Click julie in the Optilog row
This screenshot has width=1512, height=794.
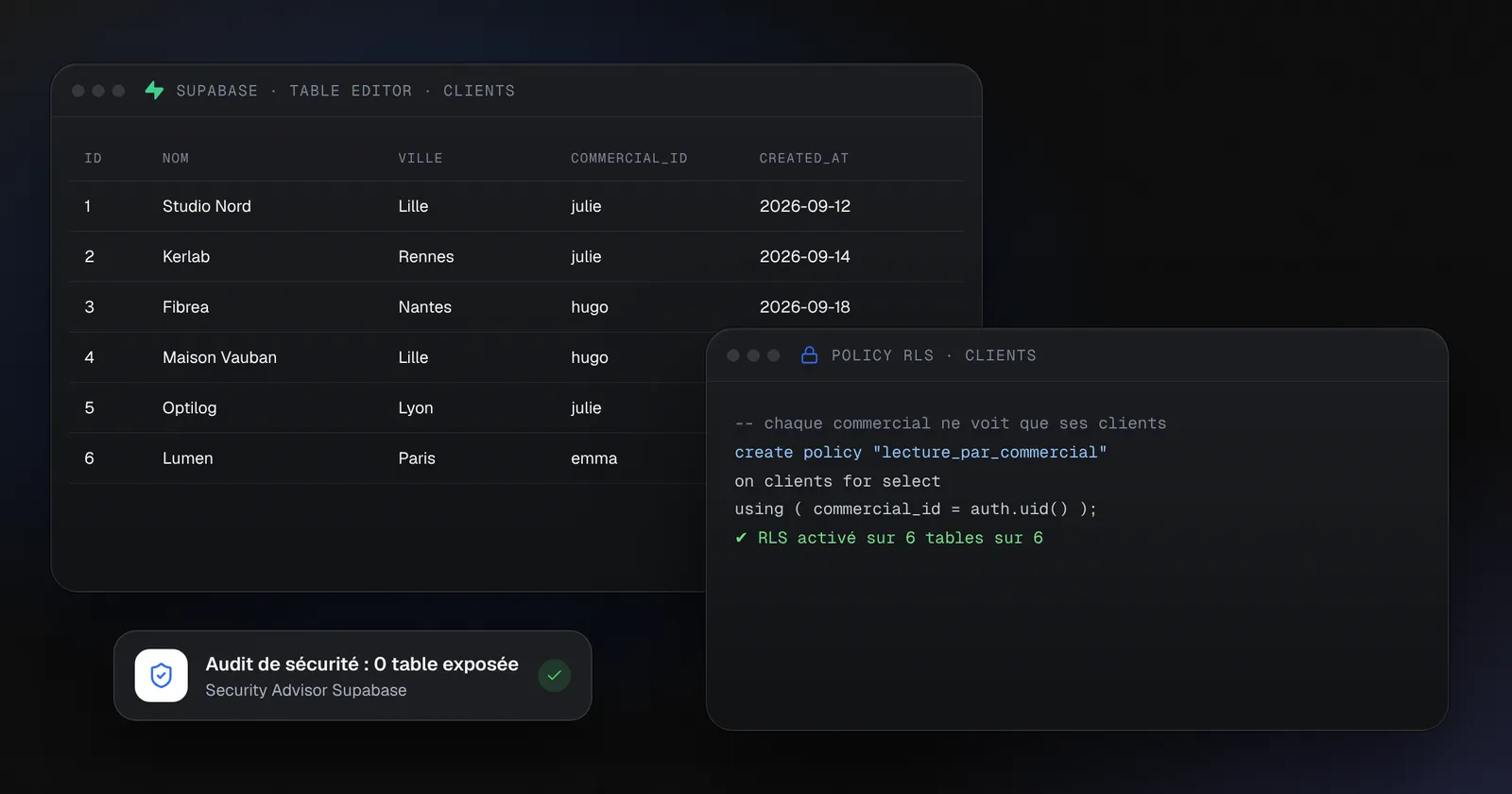pos(586,407)
